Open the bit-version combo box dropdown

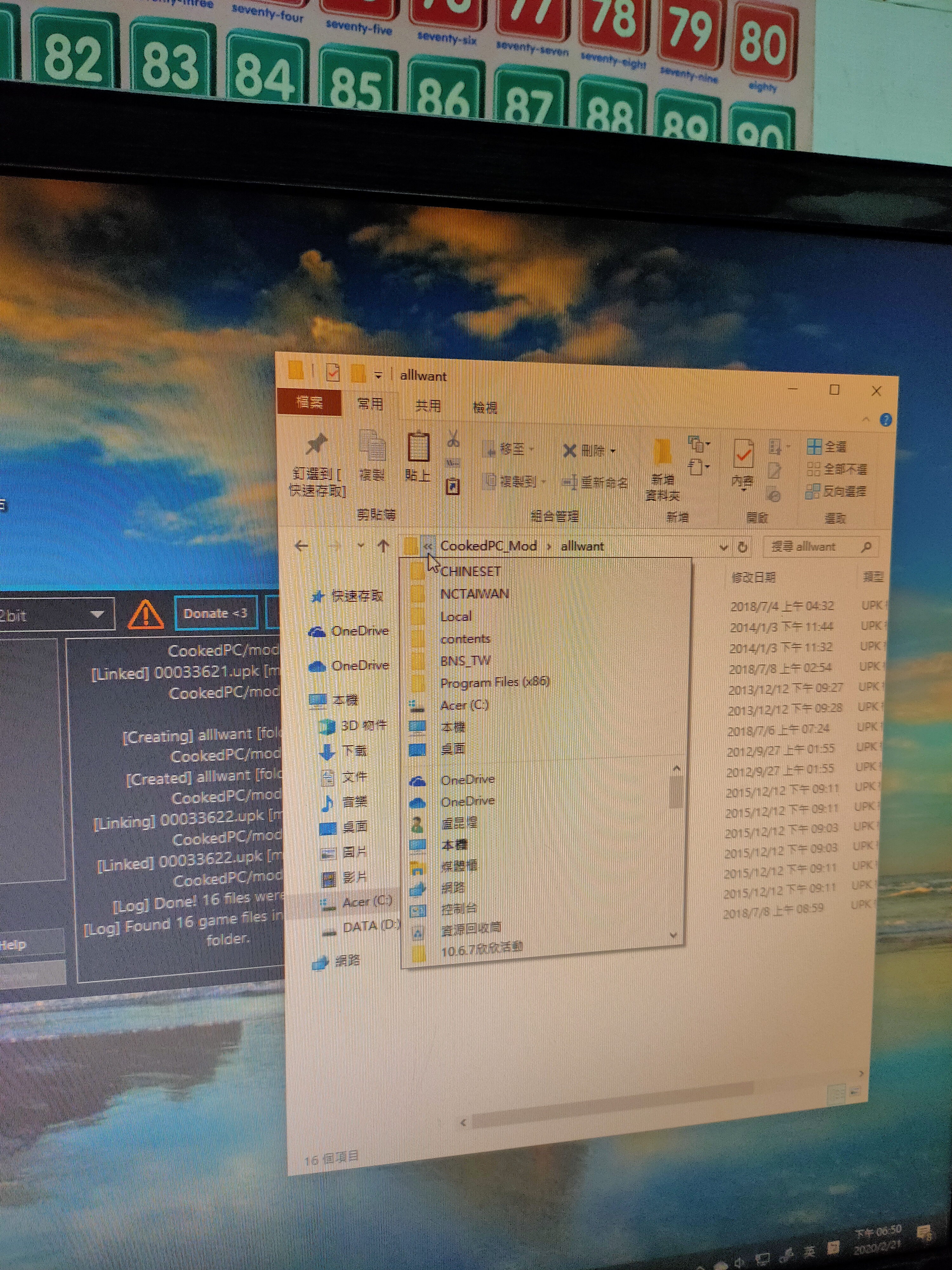click(x=97, y=614)
